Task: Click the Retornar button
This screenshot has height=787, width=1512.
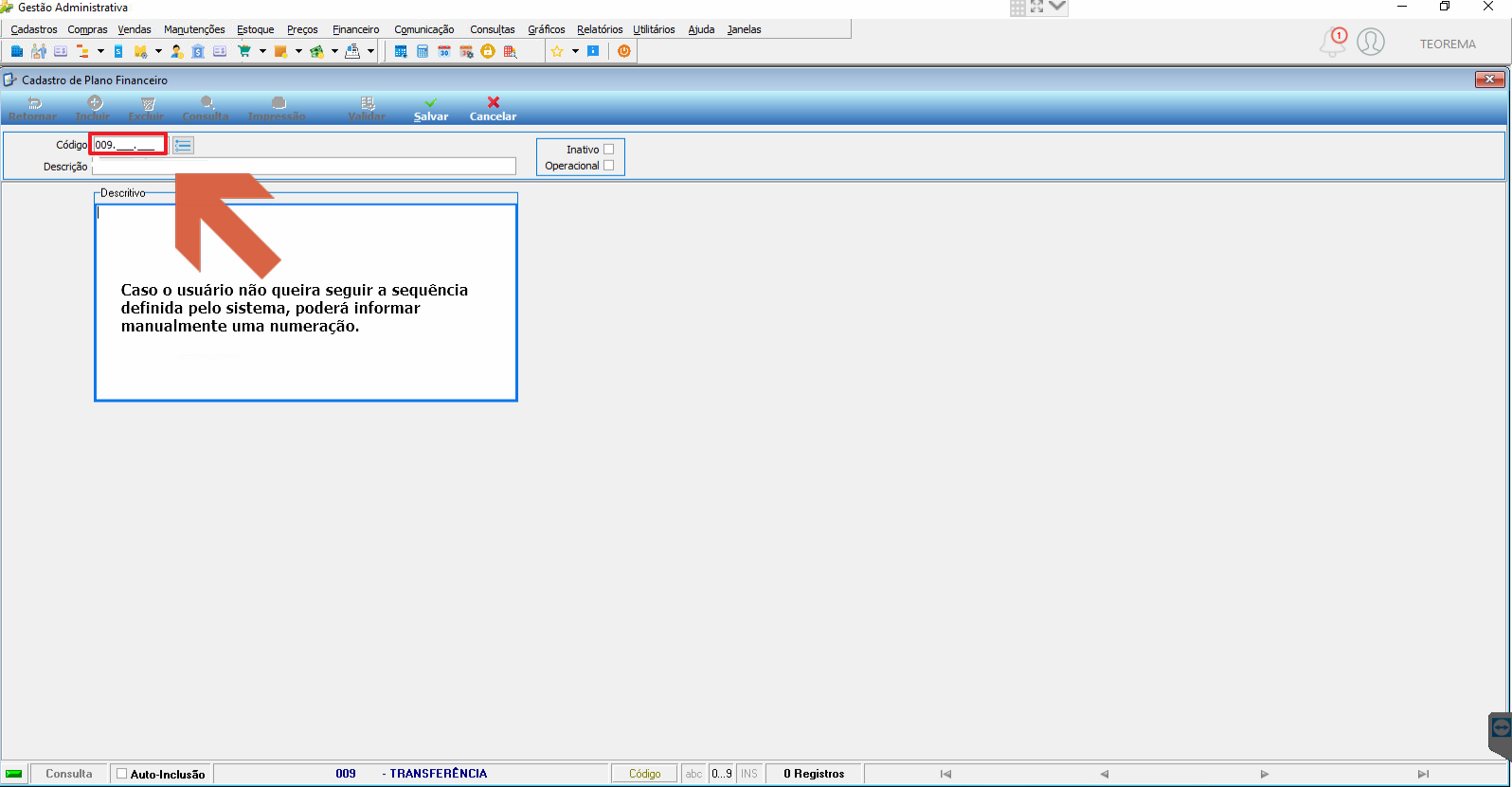Action: tap(33, 109)
